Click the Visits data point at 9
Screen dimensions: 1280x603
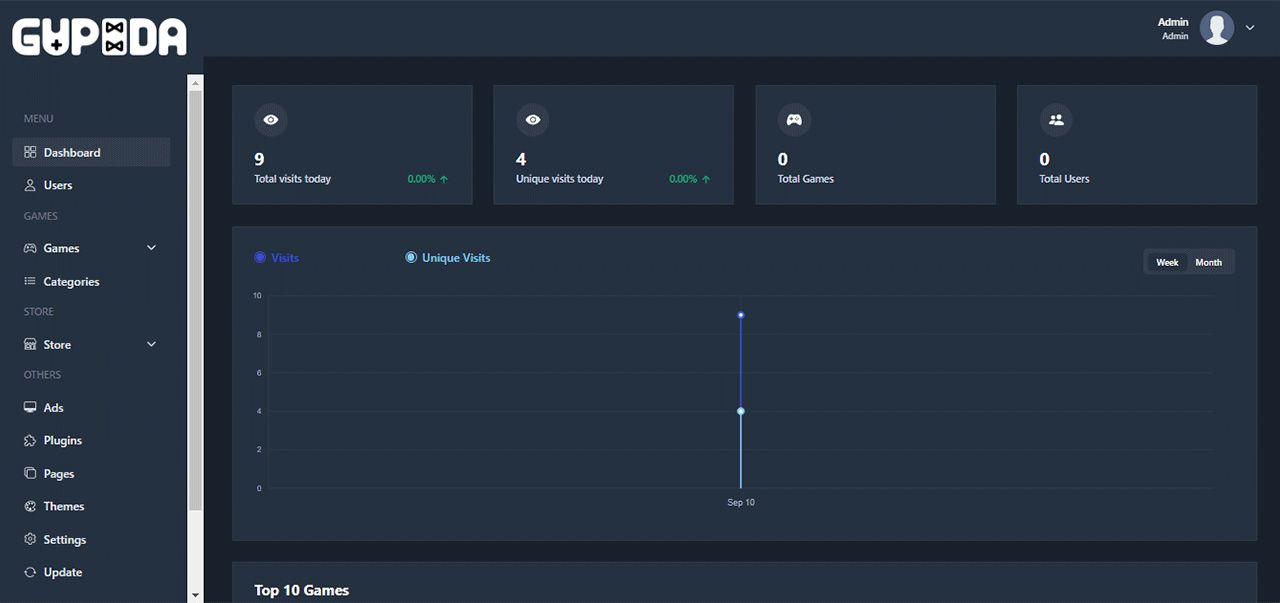point(741,315)
